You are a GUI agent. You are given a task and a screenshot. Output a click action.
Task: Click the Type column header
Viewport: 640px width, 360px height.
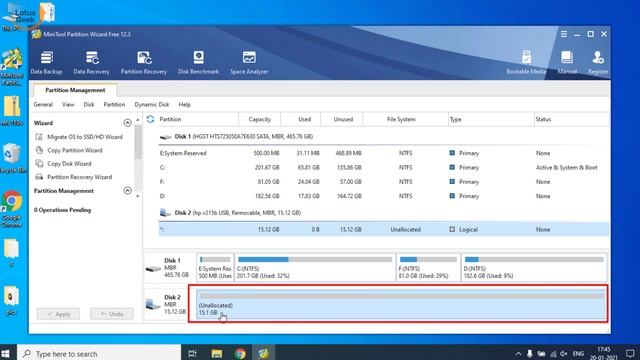491,119
